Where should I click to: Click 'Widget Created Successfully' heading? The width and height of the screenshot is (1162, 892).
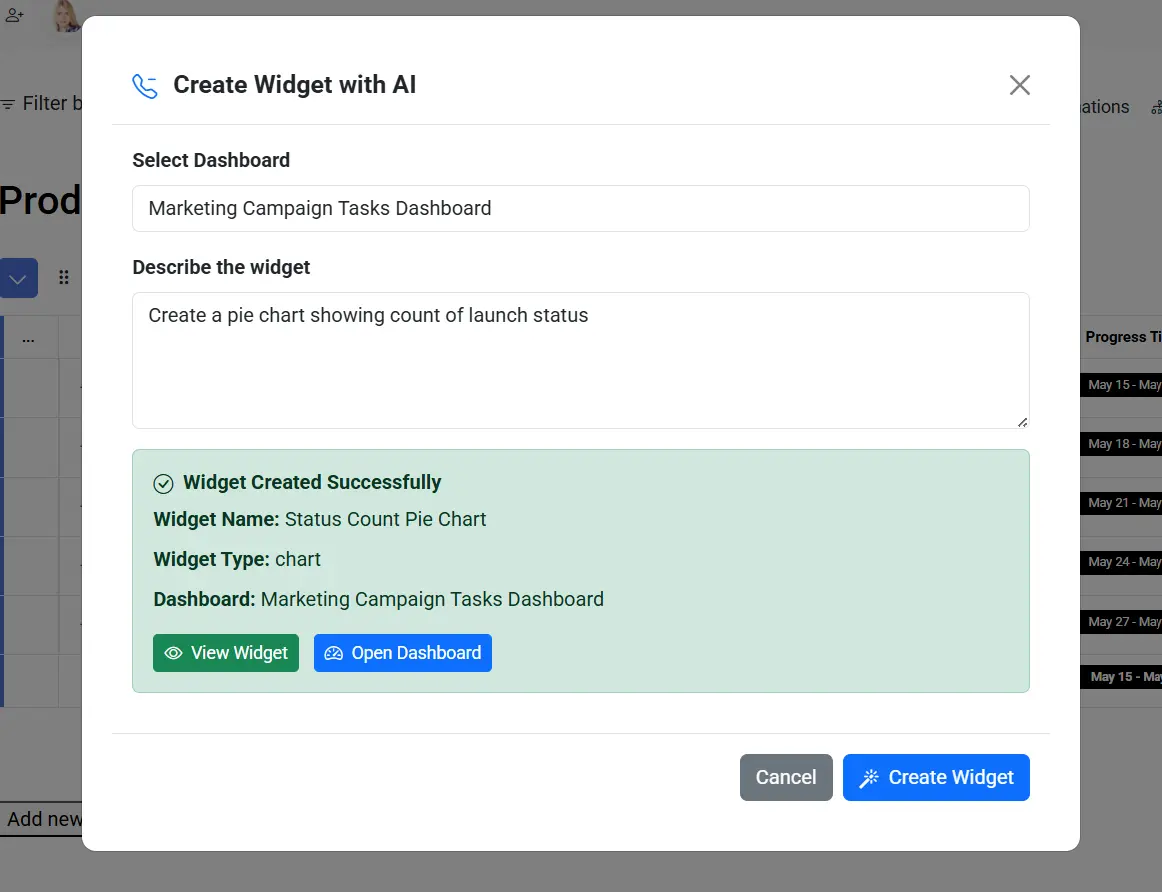click(x=312, y=482)
